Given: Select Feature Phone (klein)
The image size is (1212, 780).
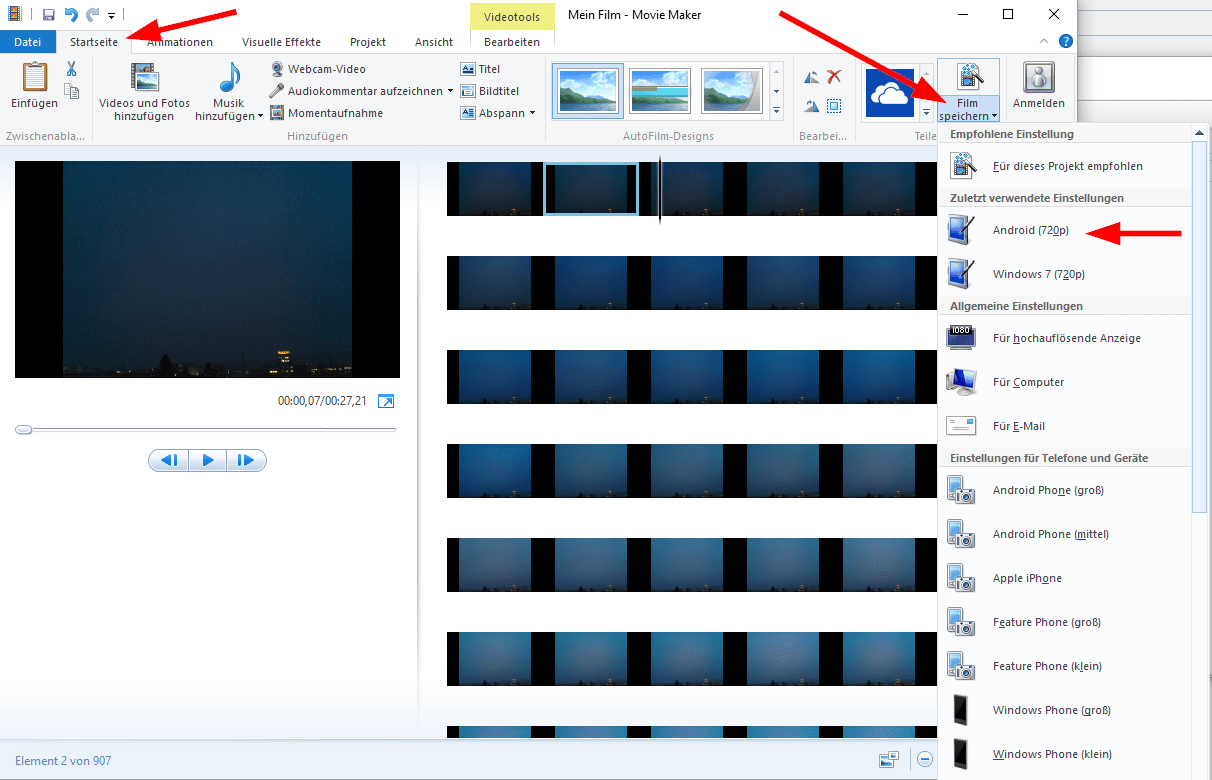Looking at the screenshot, I should coord(1065,666).
